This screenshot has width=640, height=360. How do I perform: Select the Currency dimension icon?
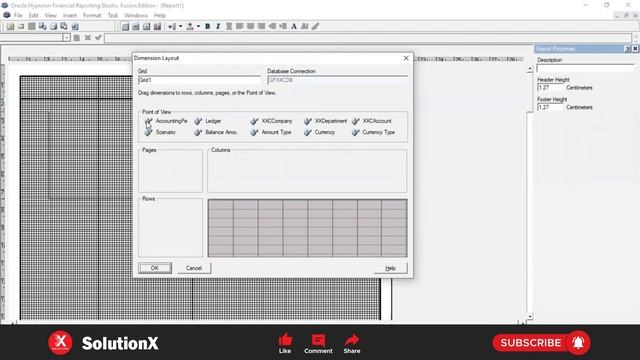point(308,132)
